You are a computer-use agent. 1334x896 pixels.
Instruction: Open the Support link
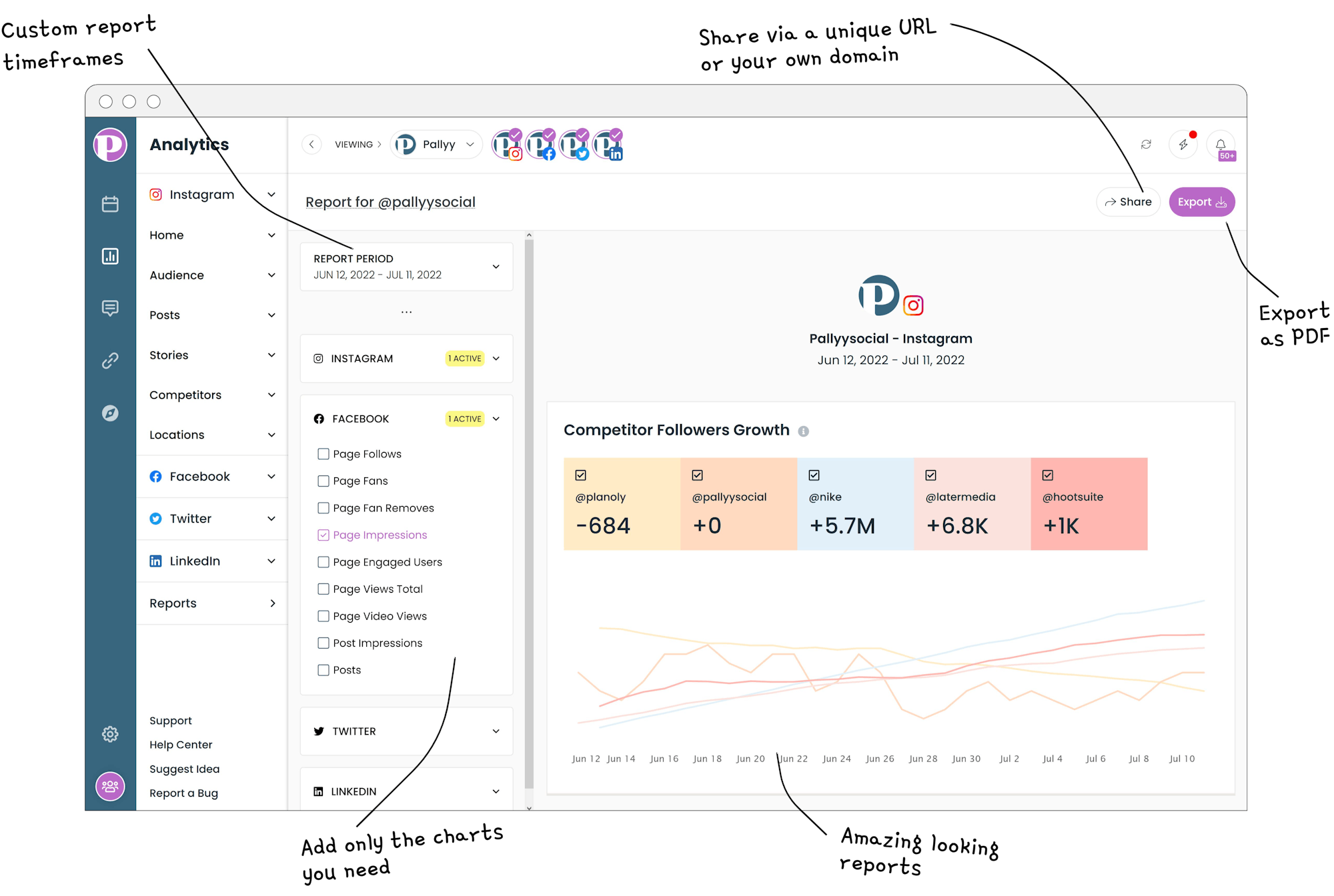(170, 721)
